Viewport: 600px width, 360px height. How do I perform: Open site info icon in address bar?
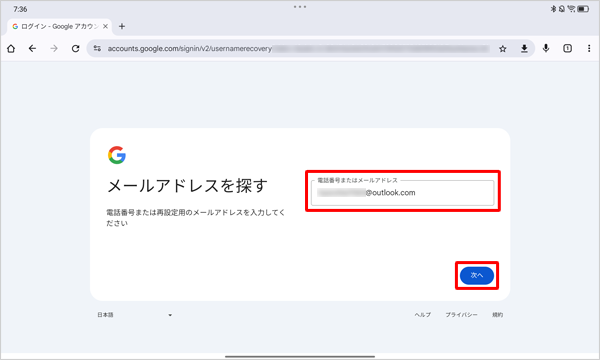97,49
